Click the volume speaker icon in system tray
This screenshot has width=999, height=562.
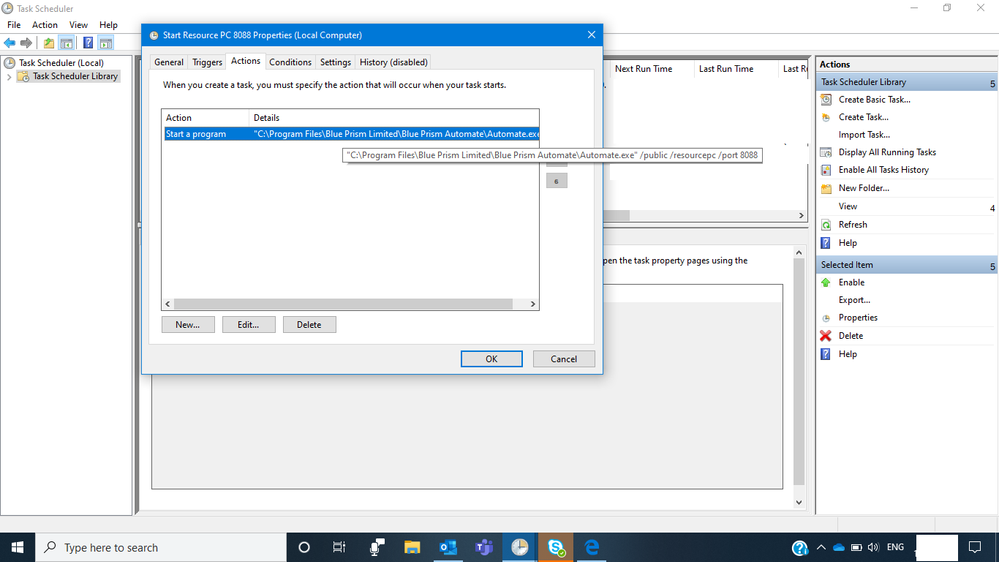(x=873, y=547)
